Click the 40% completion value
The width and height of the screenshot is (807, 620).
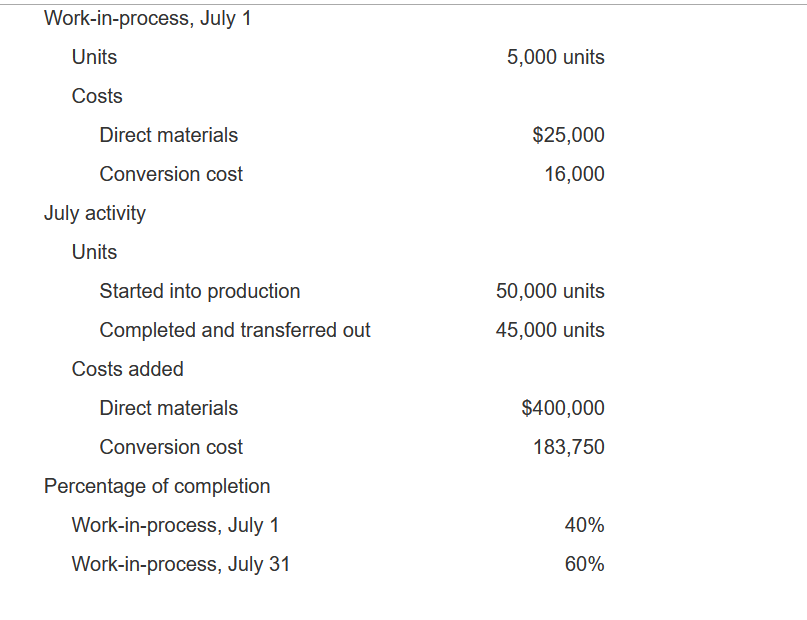(584, 525)
